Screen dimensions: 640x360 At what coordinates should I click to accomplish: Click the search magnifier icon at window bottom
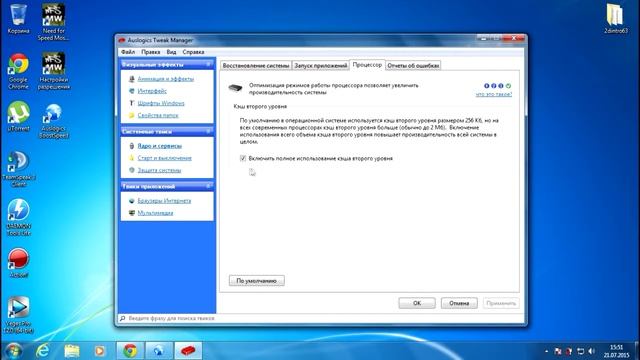pos(122,318)
